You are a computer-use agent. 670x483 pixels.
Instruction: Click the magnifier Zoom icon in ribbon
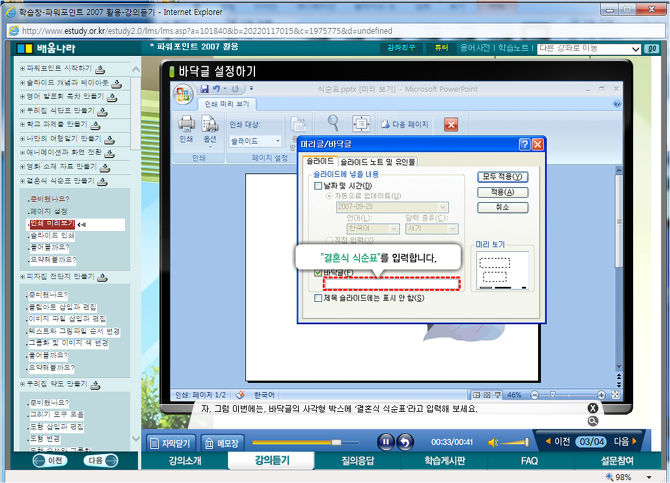(333, 123)
